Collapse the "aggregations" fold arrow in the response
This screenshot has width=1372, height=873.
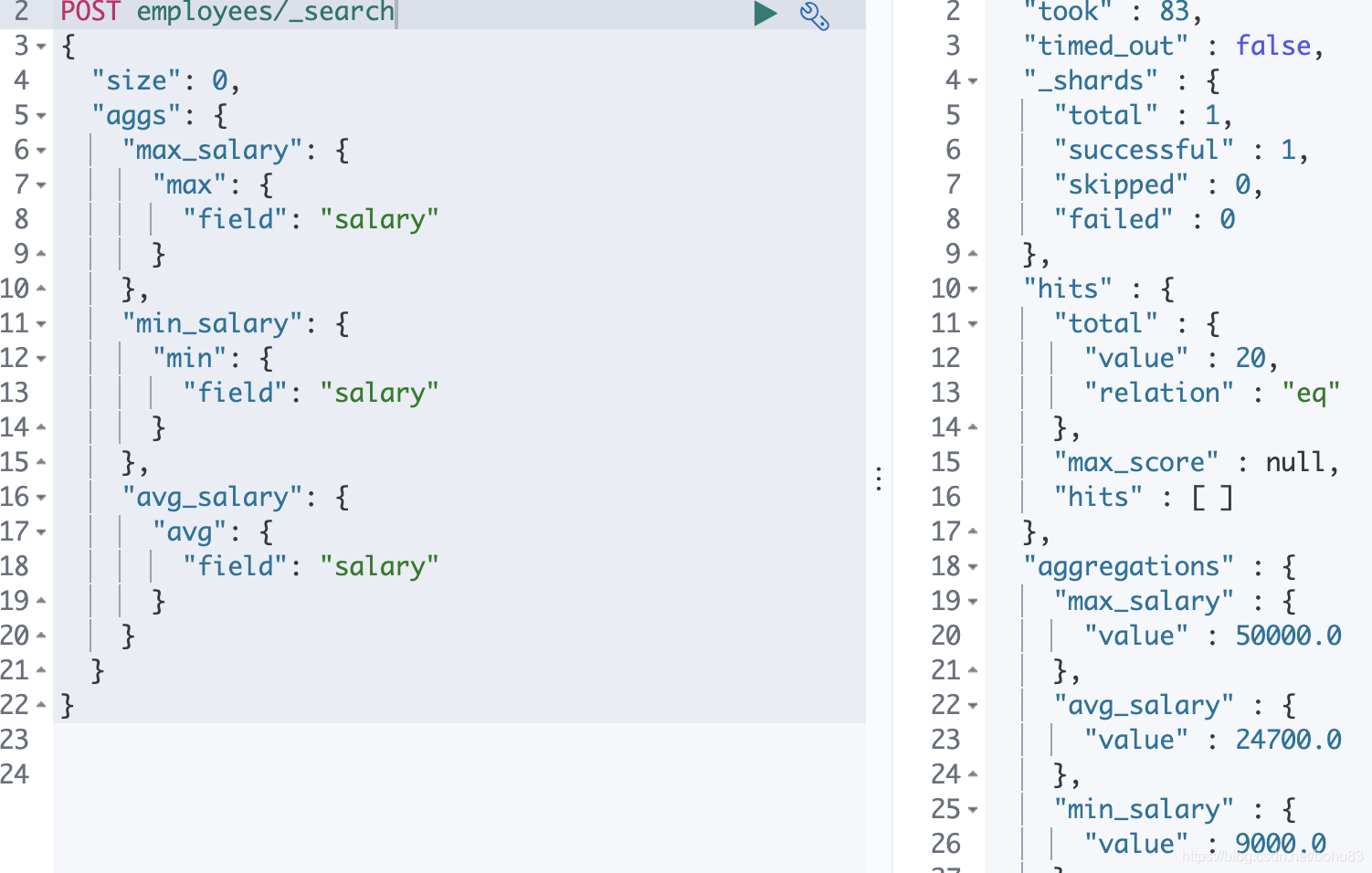pyautogui.click(x=974, y=567)
